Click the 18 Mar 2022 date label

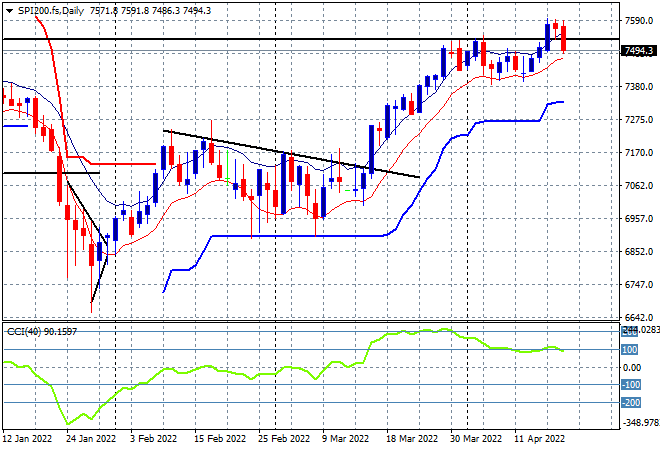[x=412, y=439]
